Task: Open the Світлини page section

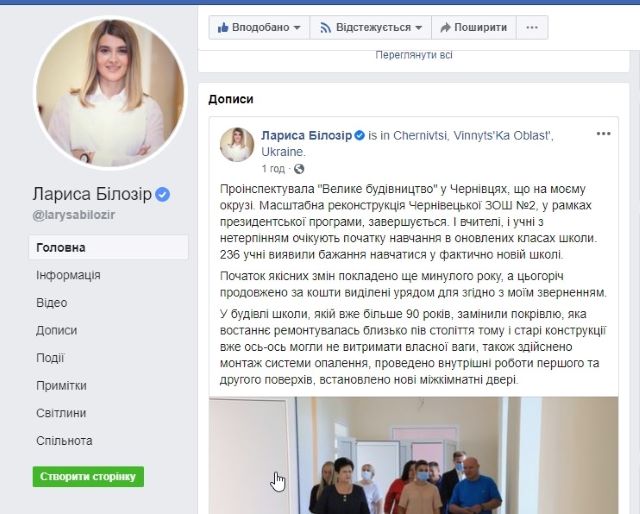Action: [x=61, y=413]
